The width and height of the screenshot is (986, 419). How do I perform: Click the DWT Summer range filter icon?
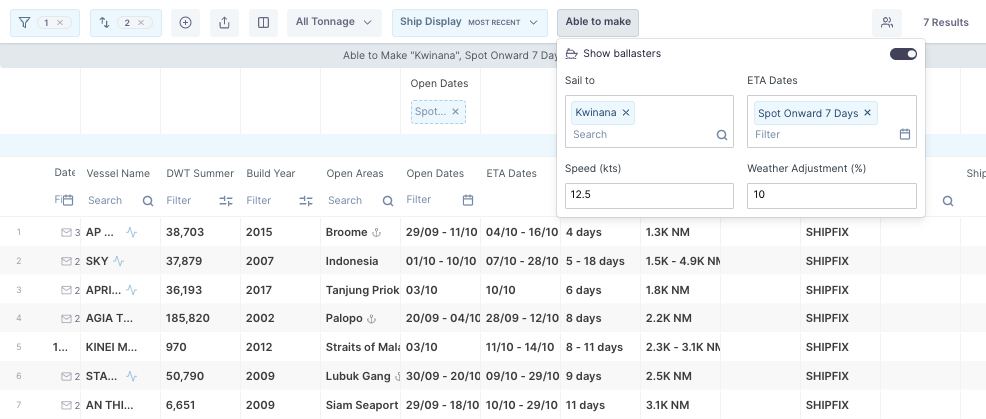(226, 201)
